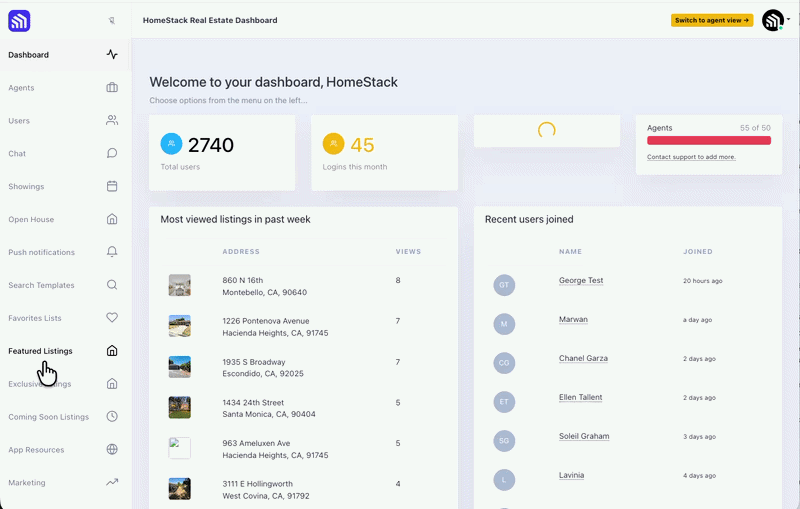The height and width of the screenshot is (509, 800).
Task: Open Open House in the sidebar
Action: click(x=65, y=219)
